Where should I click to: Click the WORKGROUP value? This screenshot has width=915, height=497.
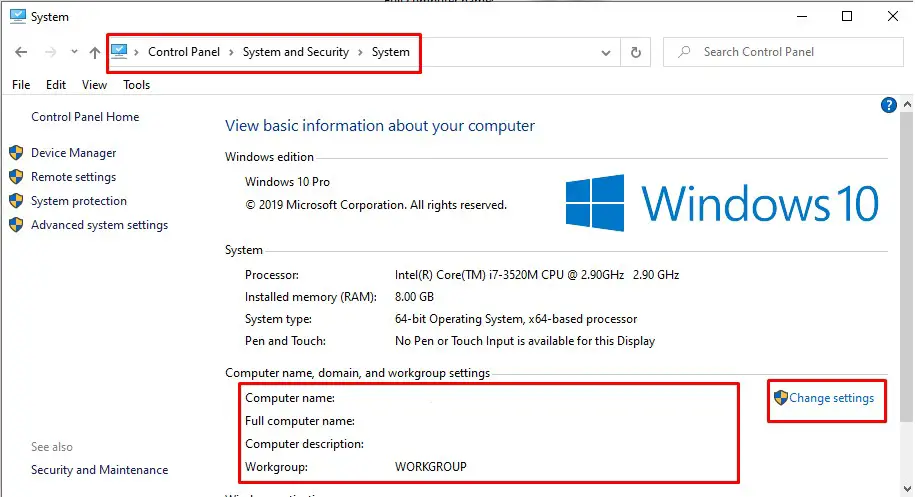pyautogui.click(x=431, y=467)
